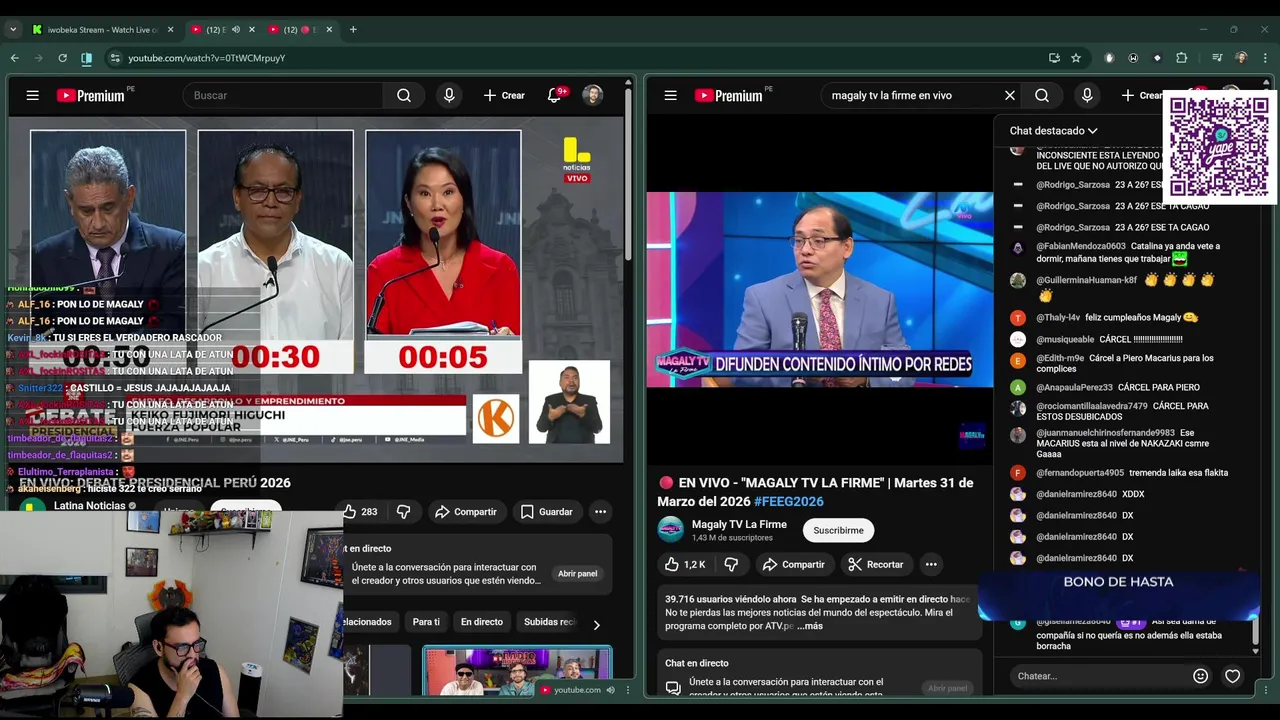Screen dimensions: 1280x720
Task: Select the 'En directo' filter chip
Action: (482, 622)
